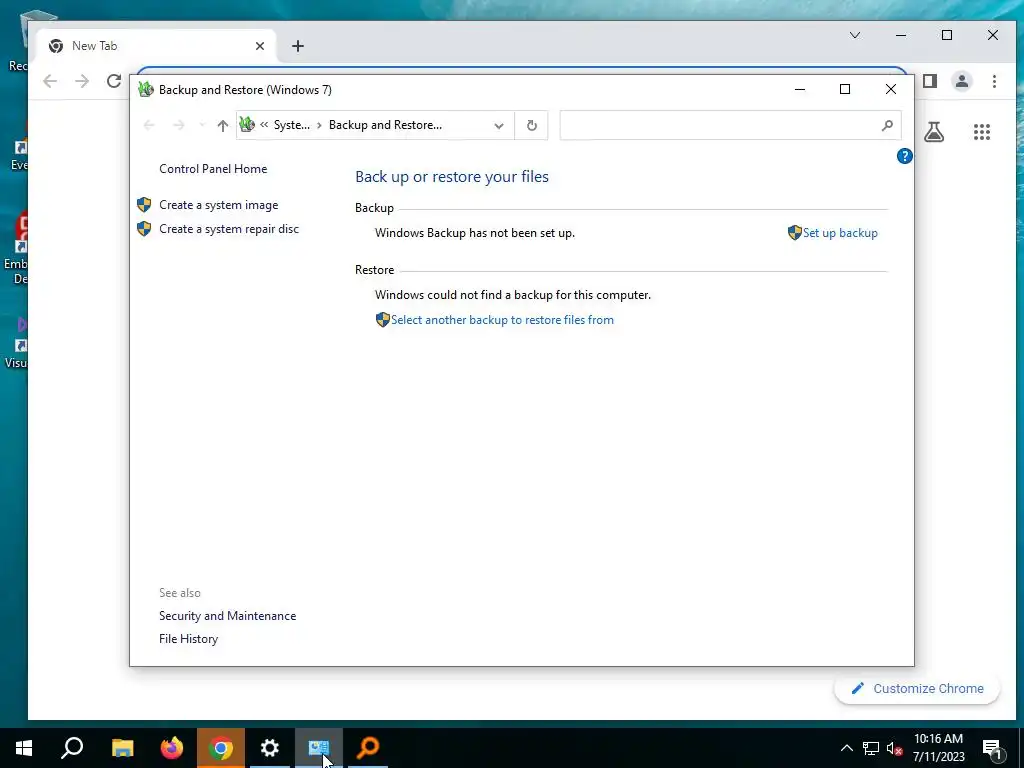This screenshot has width=1024, height=768.
Task: Open Security and Maintenance link
Action: coord(227,616)
